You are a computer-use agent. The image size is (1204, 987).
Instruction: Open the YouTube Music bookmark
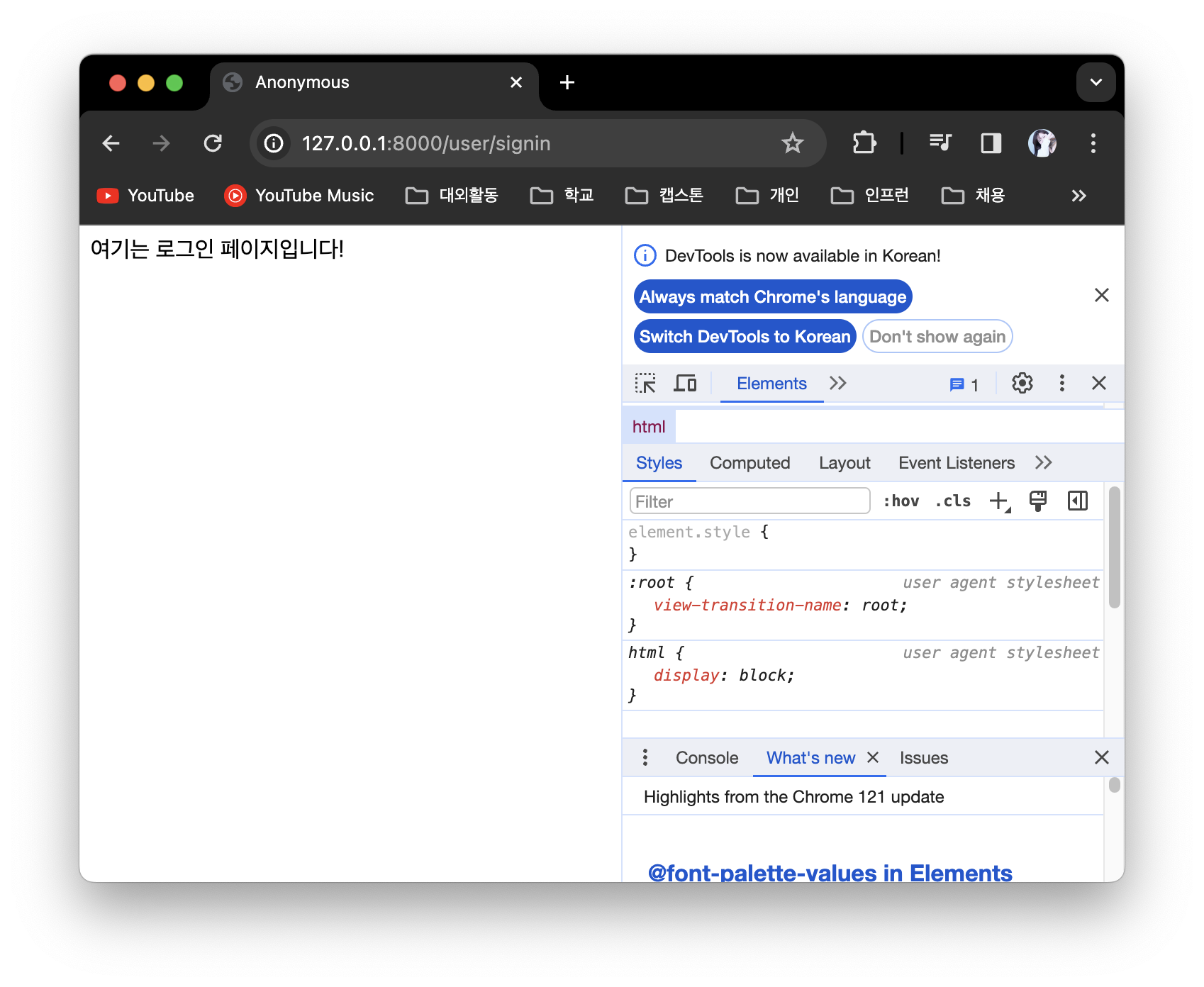click(x=299, y=196)
